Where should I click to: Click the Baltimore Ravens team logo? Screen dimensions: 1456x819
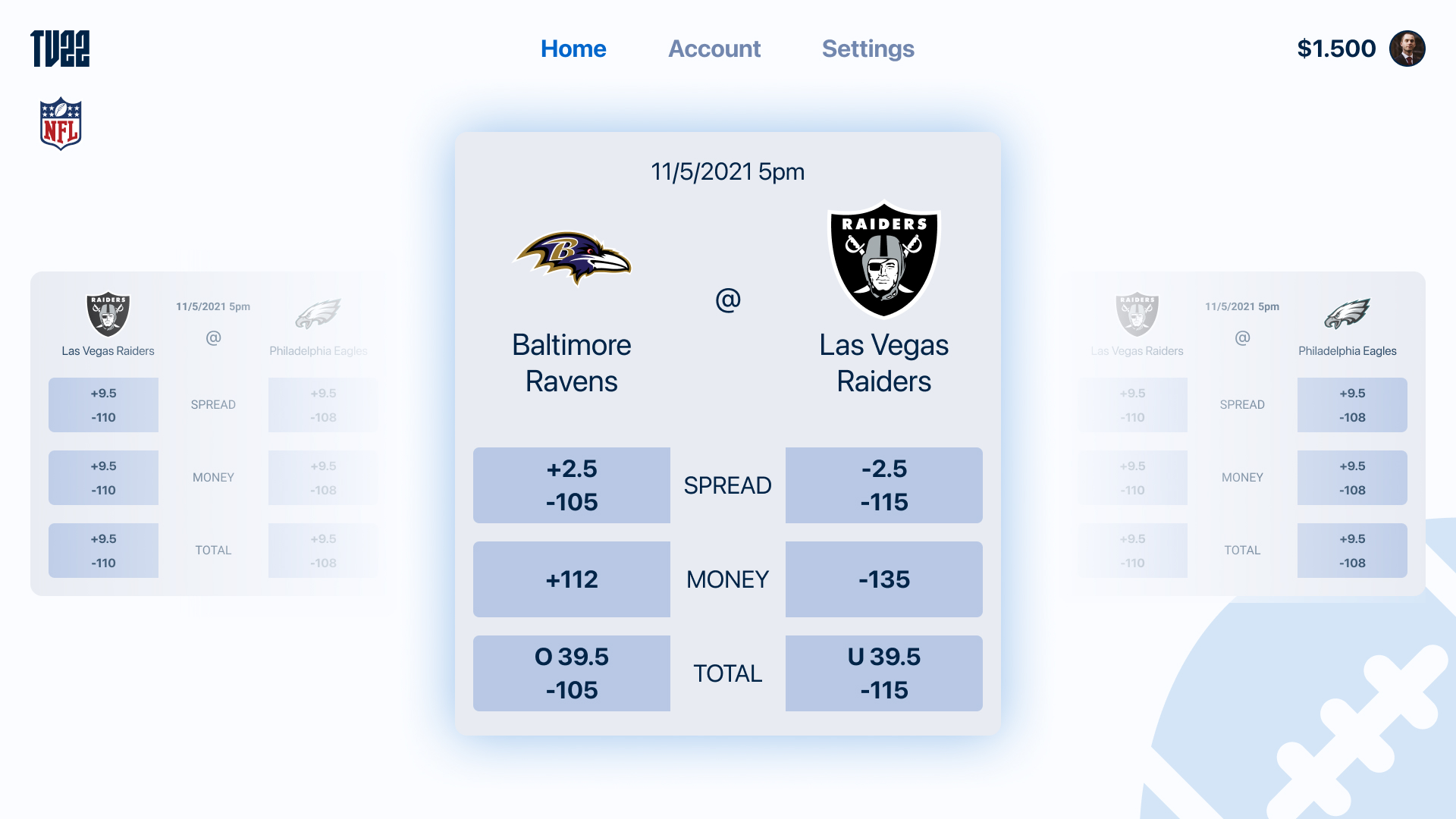(x=573, y=258)
